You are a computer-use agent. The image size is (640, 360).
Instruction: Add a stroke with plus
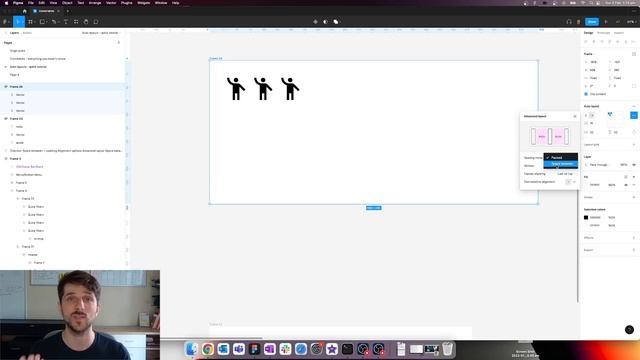[x=634, y=197]
